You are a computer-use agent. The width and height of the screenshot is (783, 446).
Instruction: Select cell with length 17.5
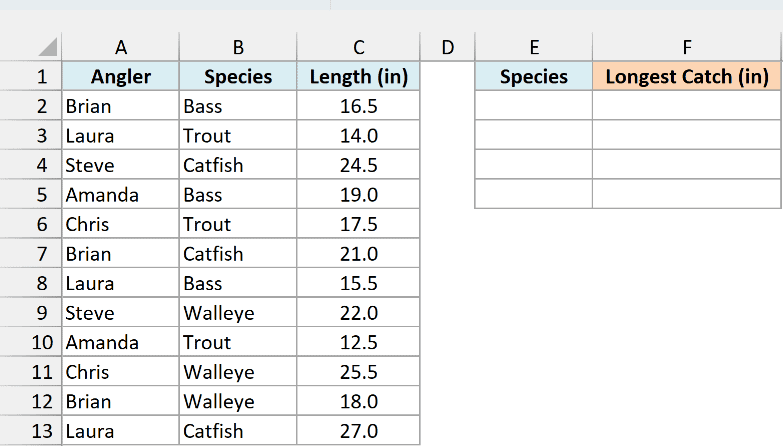[x=359, y=224]
